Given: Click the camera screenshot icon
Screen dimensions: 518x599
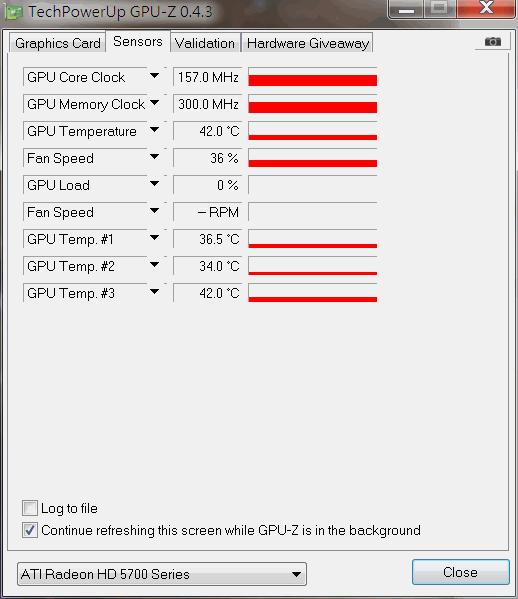Looking at the screenshot, I should click(x=492, y=41).
